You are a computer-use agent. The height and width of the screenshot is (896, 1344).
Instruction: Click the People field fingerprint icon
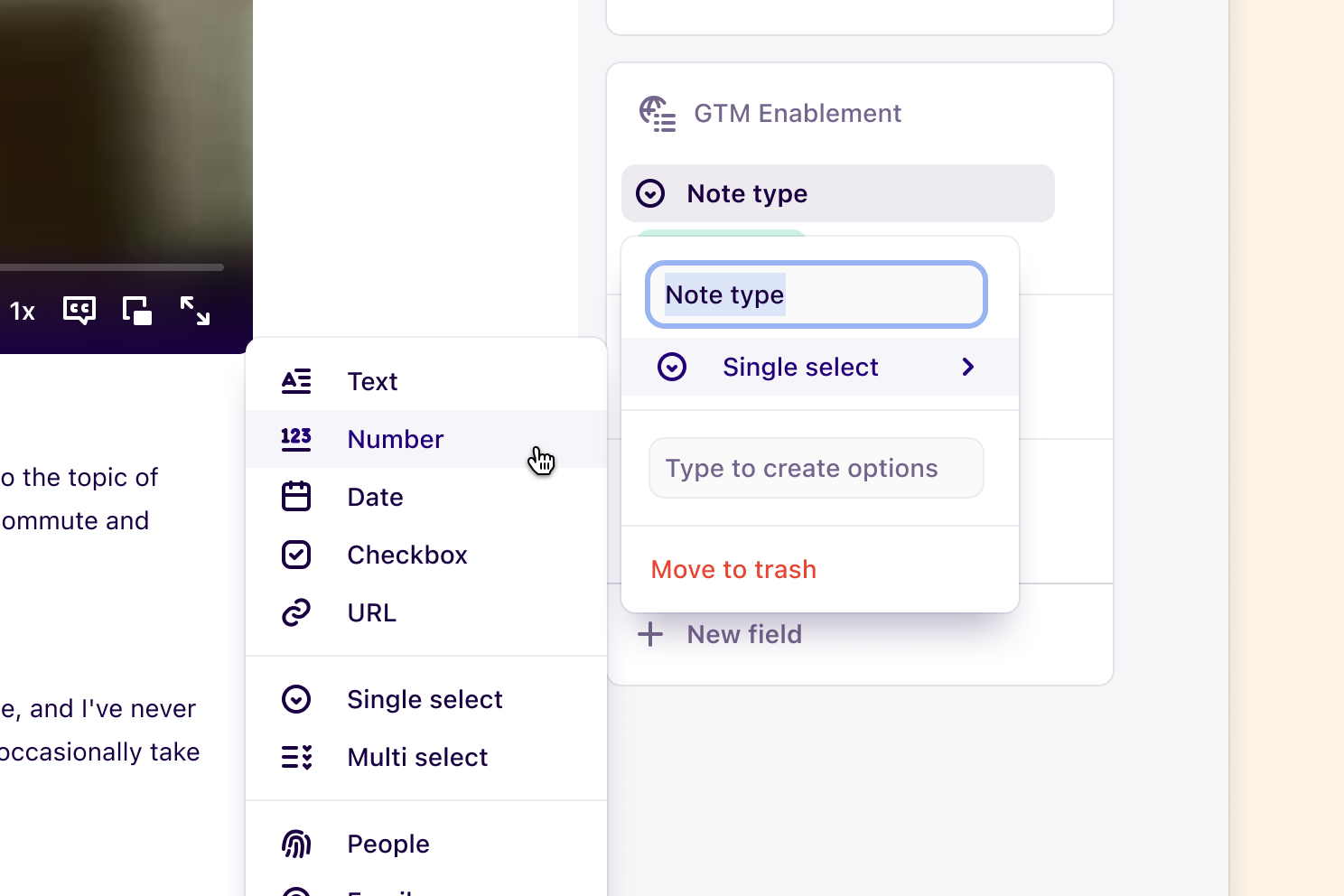(x=296, y=844)
